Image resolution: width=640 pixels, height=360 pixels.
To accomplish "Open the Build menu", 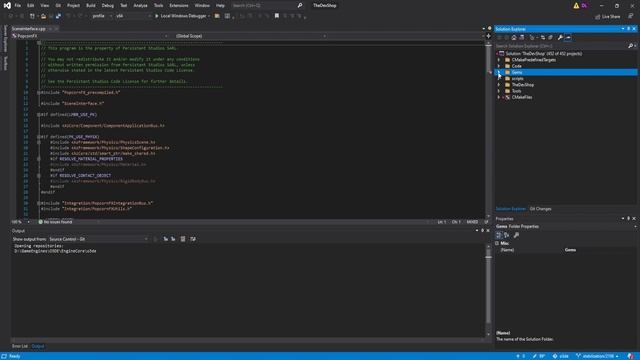I will point(91,5).
